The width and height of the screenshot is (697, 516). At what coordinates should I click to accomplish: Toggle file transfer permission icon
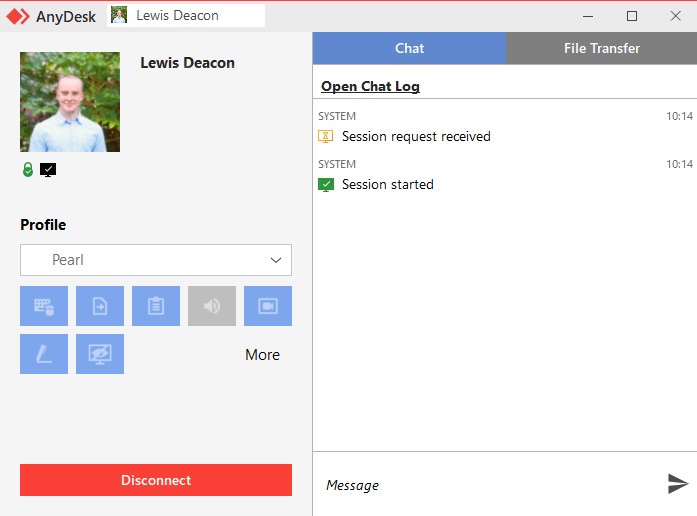pos(100,306)
